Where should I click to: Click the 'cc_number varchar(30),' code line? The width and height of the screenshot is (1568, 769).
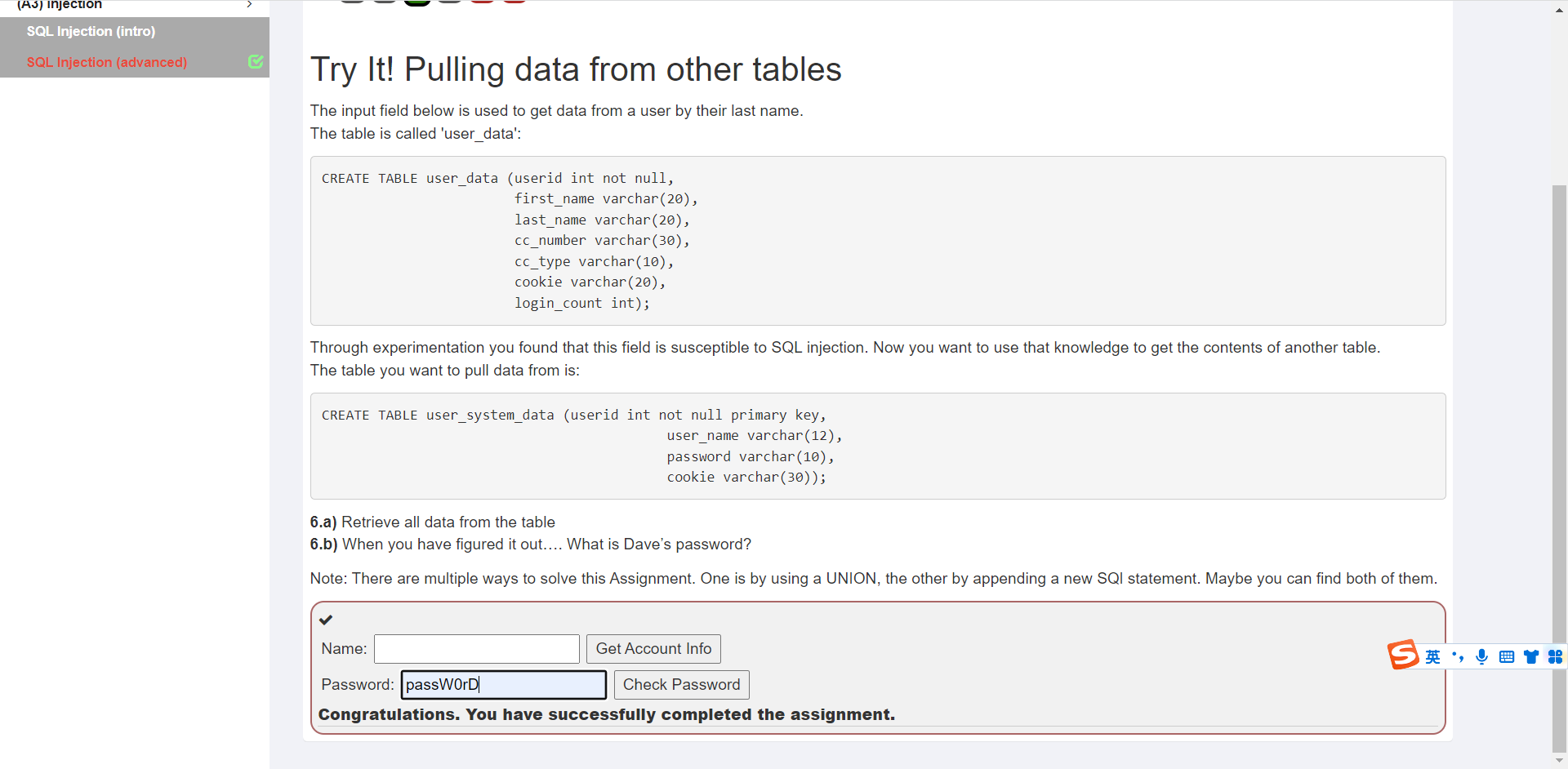point(602,241)
